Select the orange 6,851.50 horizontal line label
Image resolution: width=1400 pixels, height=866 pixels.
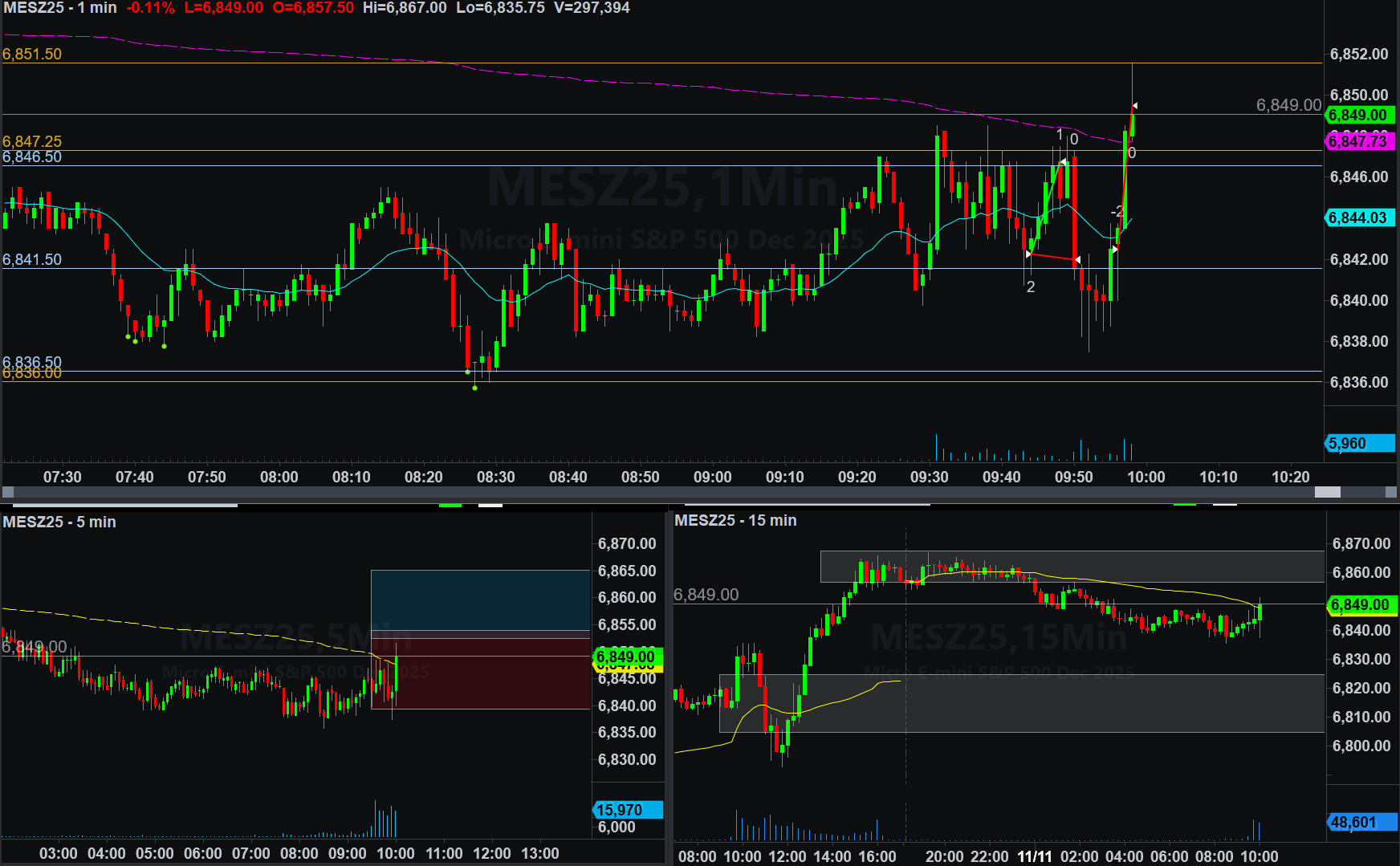(32, 54)
